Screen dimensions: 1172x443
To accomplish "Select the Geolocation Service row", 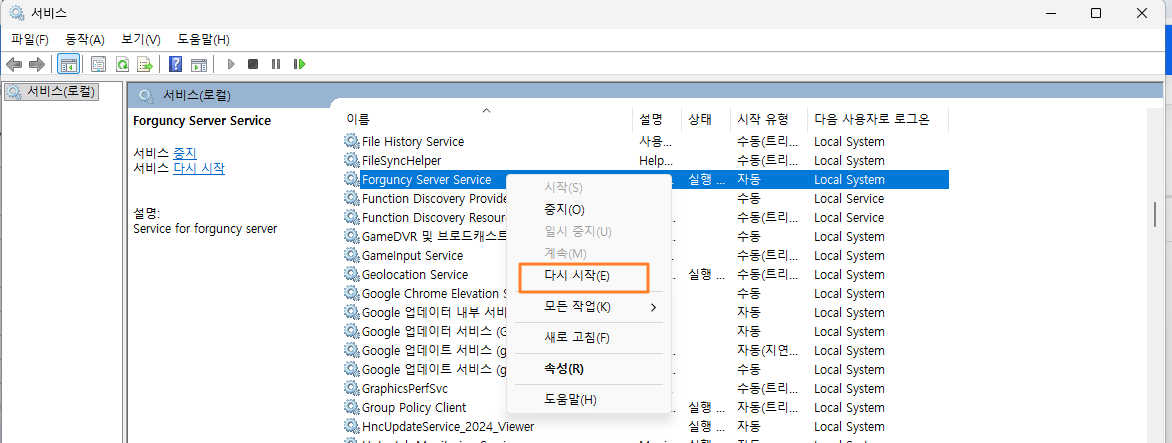I will [646, 274].
